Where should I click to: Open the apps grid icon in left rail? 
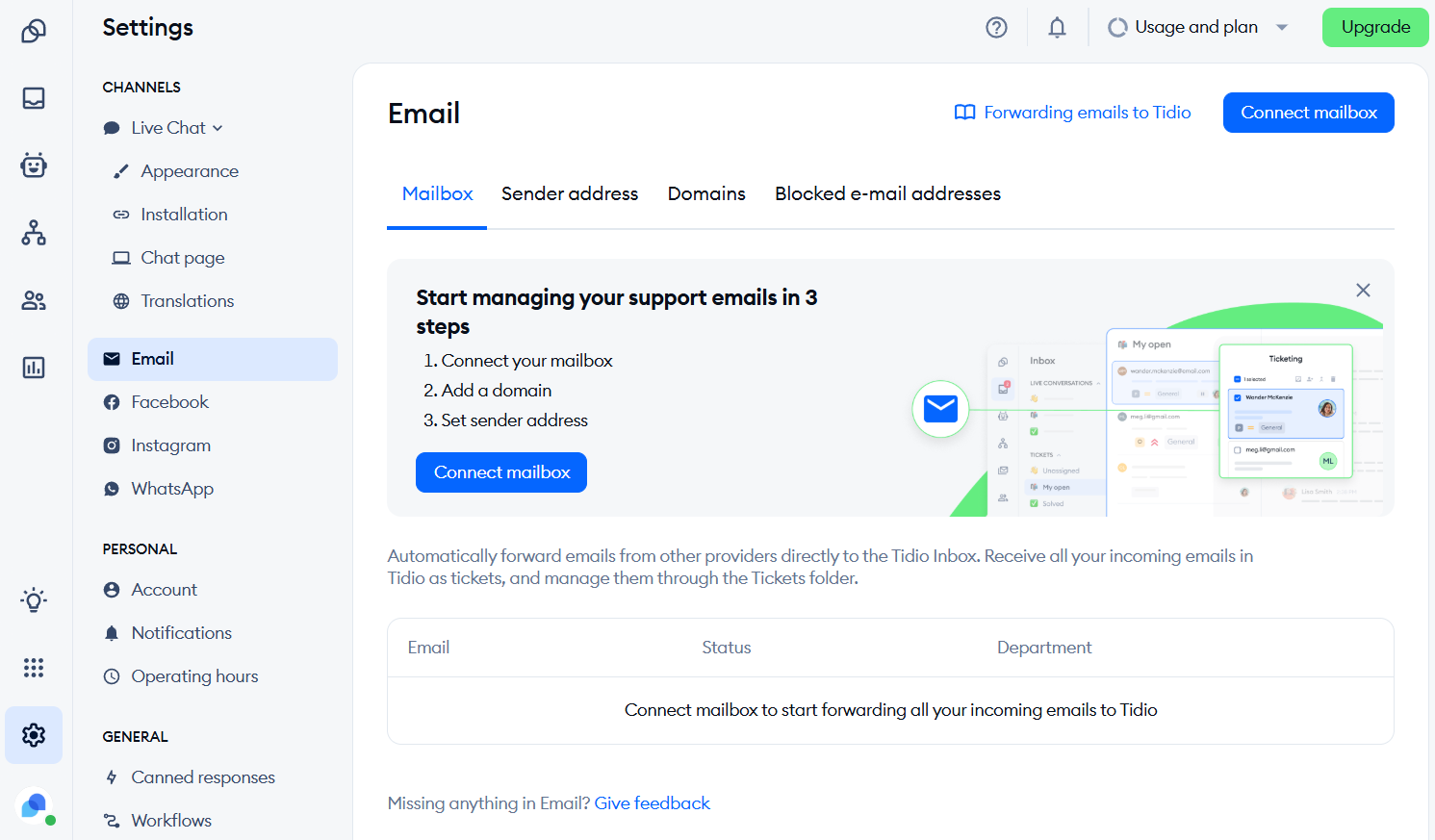(34, 668)
